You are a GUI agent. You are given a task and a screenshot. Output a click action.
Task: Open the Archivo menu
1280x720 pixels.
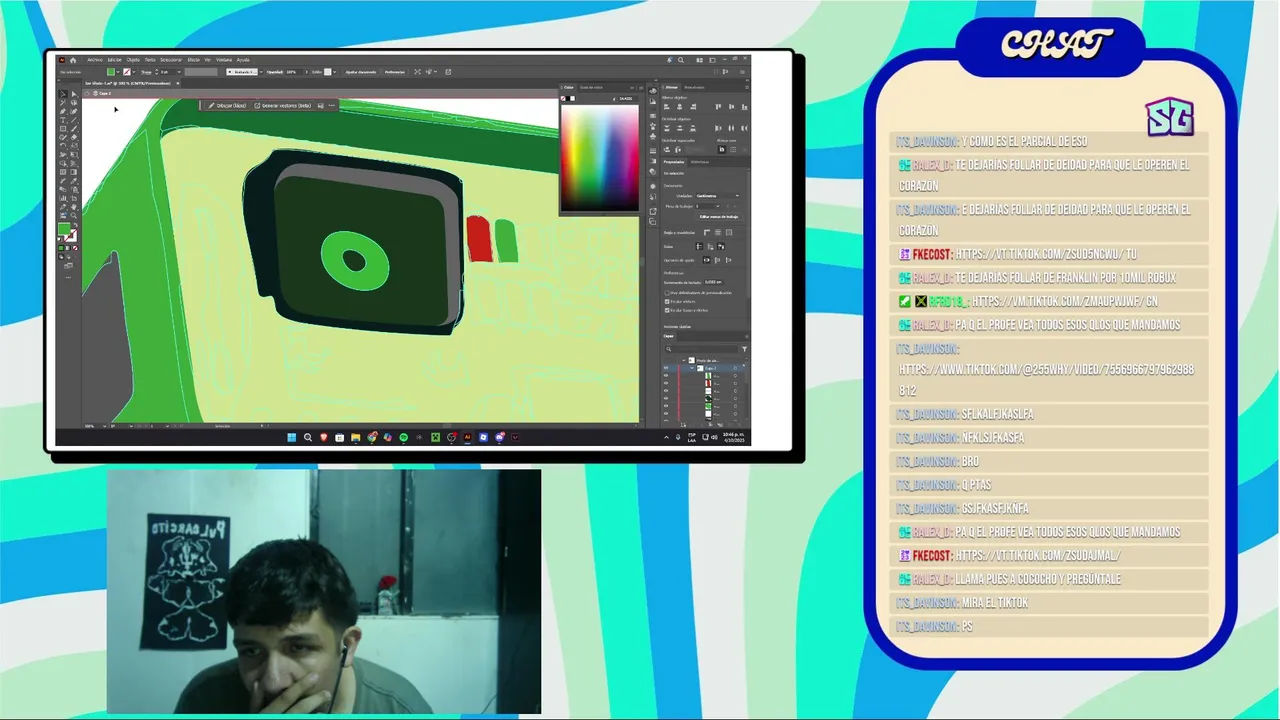tap(95, 60)
